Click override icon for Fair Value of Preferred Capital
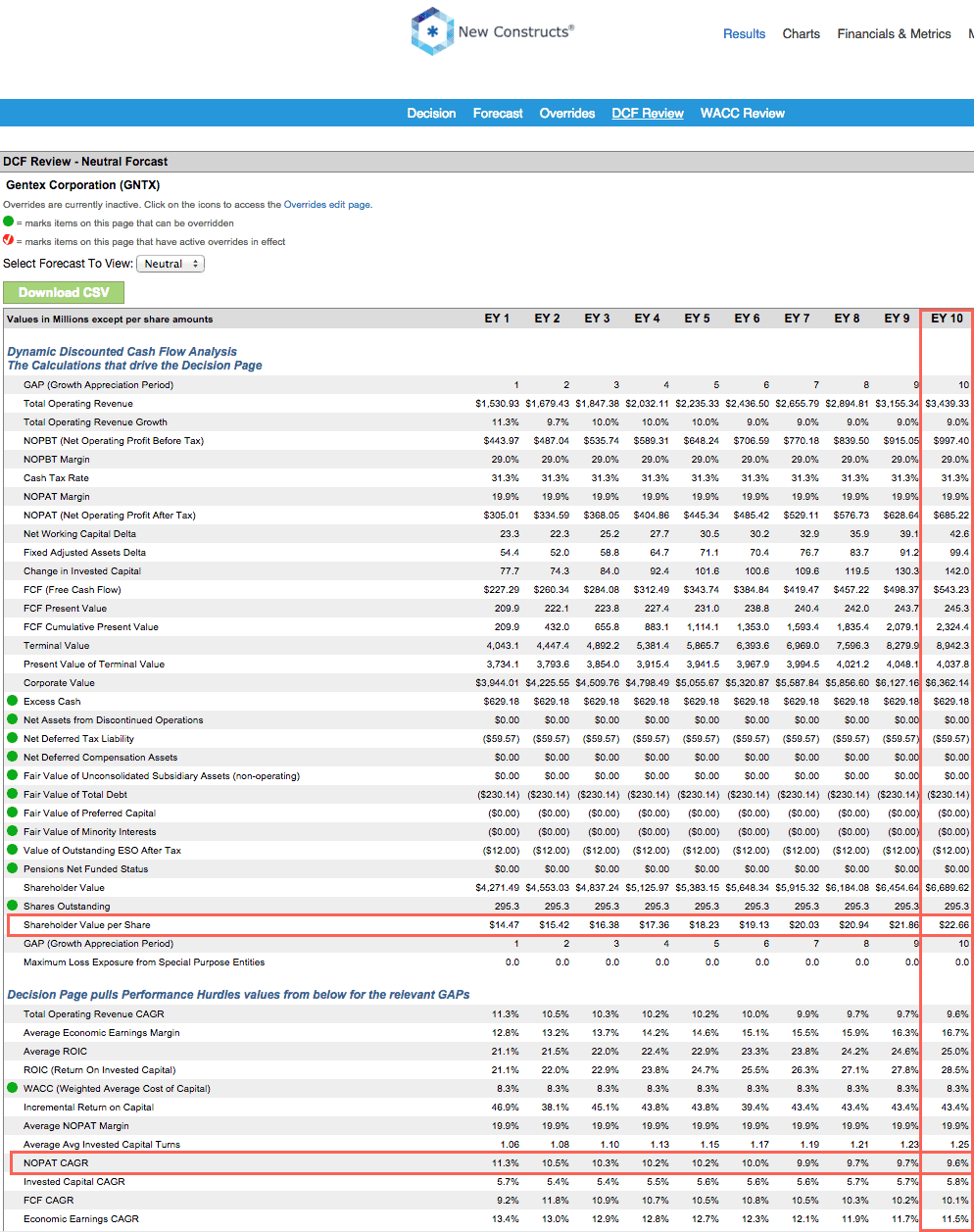This screenshot has width=974, height=1232. [12, 813]
